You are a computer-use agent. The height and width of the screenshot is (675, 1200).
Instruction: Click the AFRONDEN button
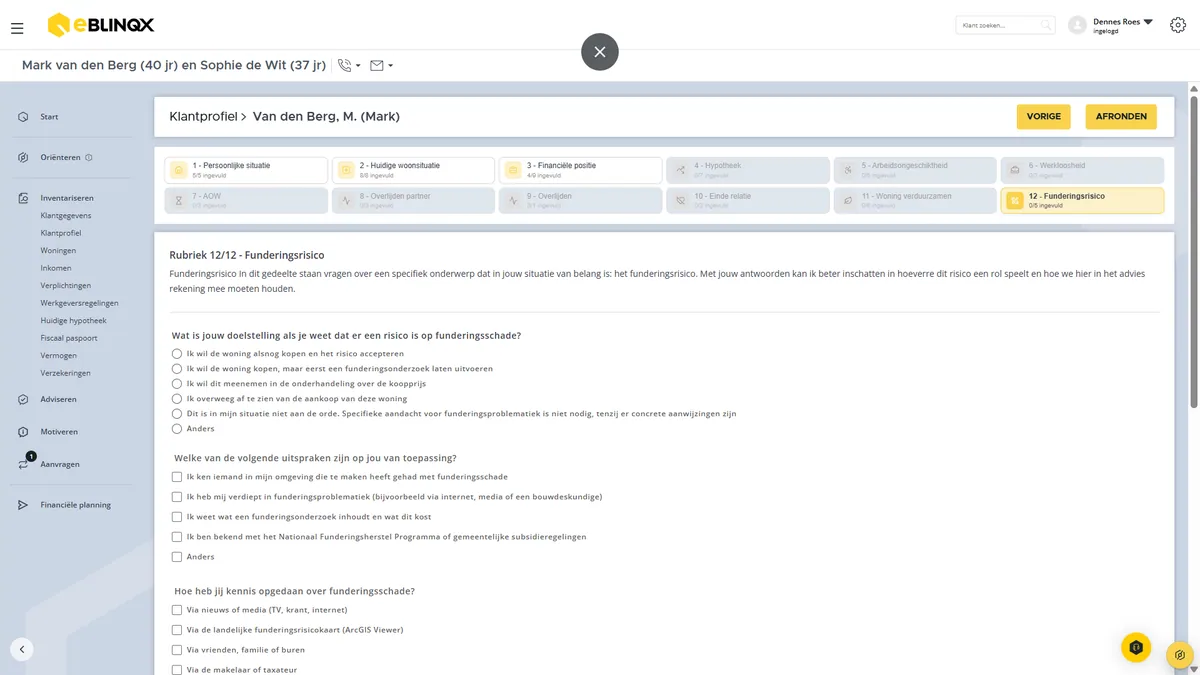click(1121, 117)
